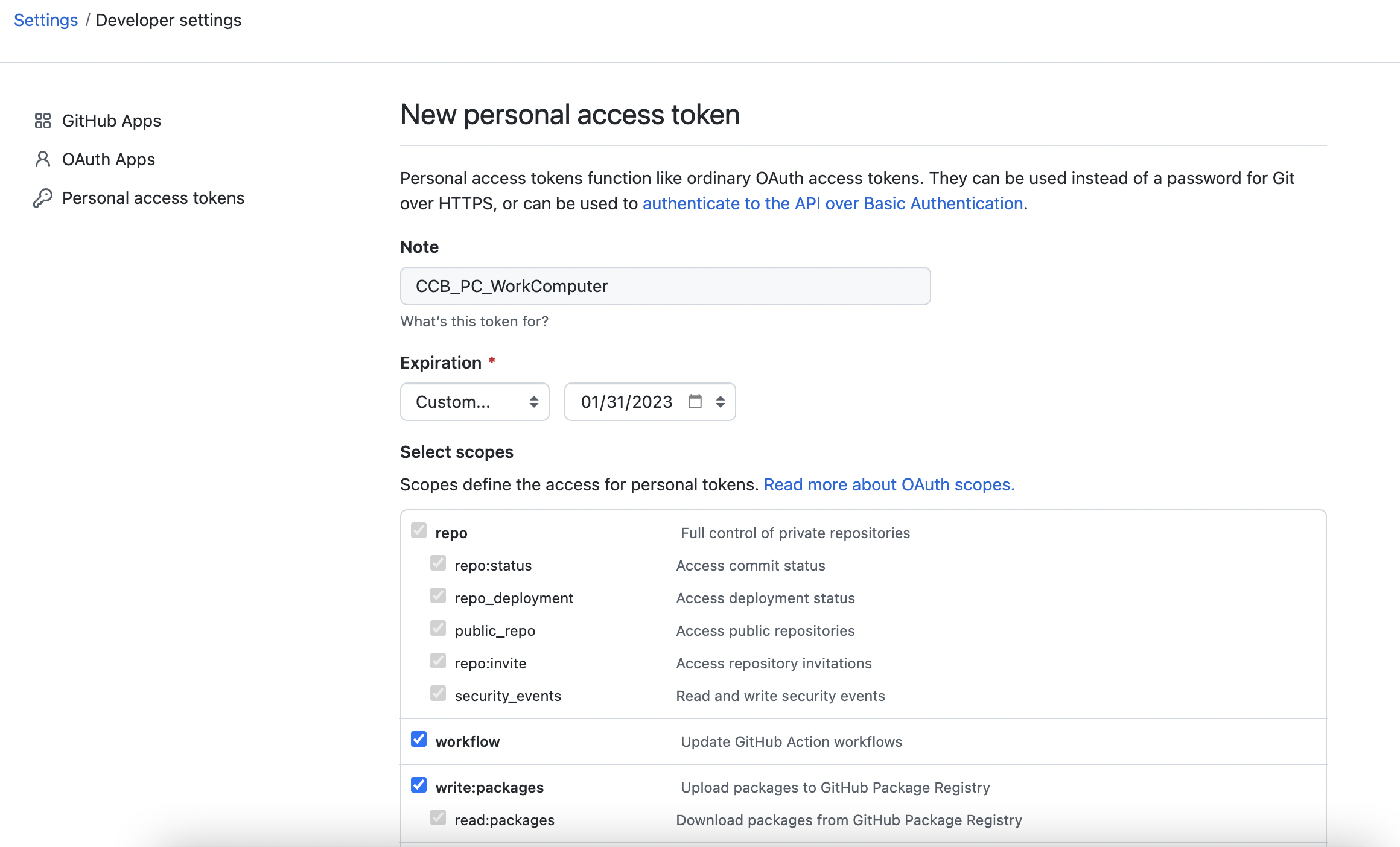Click 'What's this token for?' hint text
The image size is (1400, 847).
[474, 322]
